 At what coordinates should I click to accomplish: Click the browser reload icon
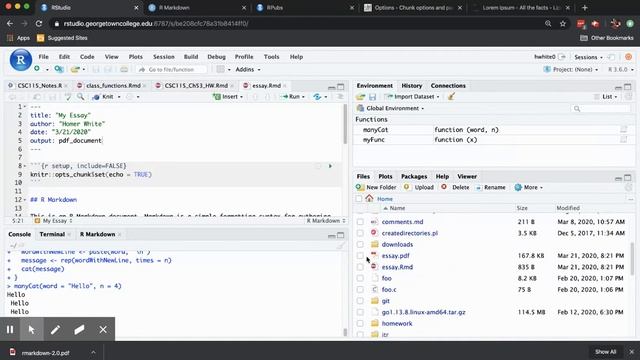39,24
